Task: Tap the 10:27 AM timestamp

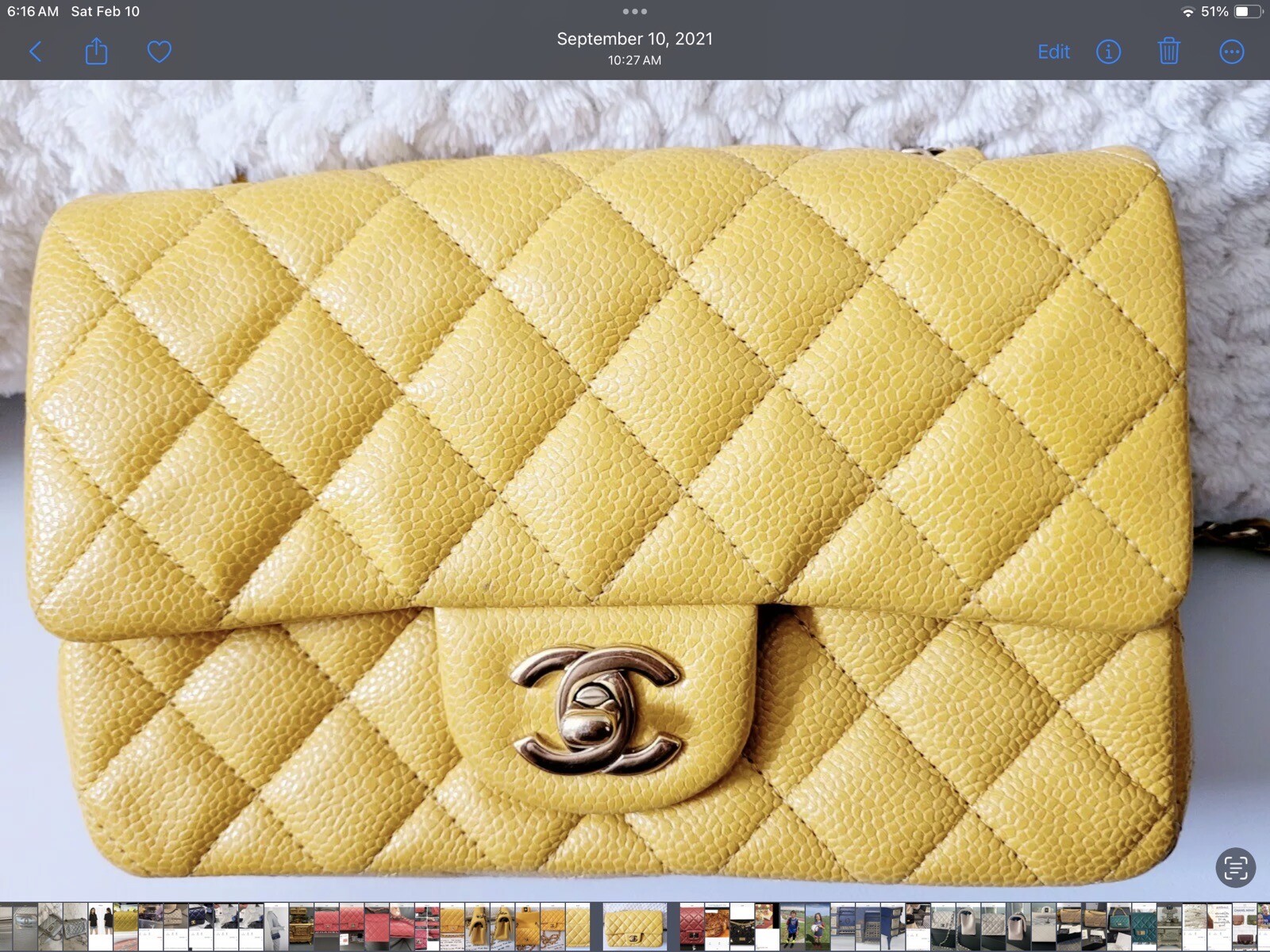Action: click(634, 58)
